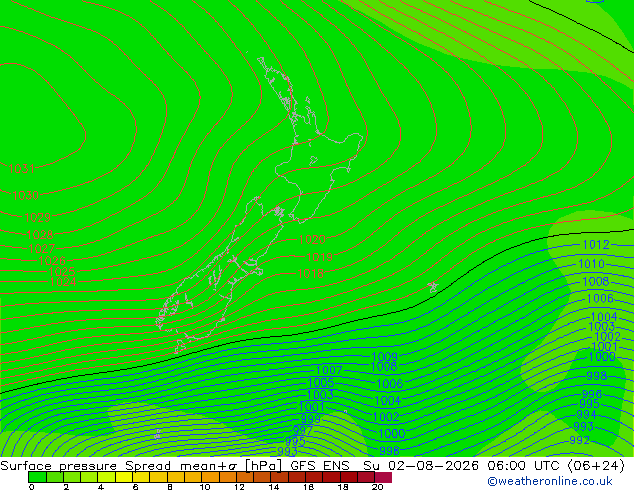Select the red 1019 contour label
The height and width of the screenshot is (490, 634).
point(319,257)
